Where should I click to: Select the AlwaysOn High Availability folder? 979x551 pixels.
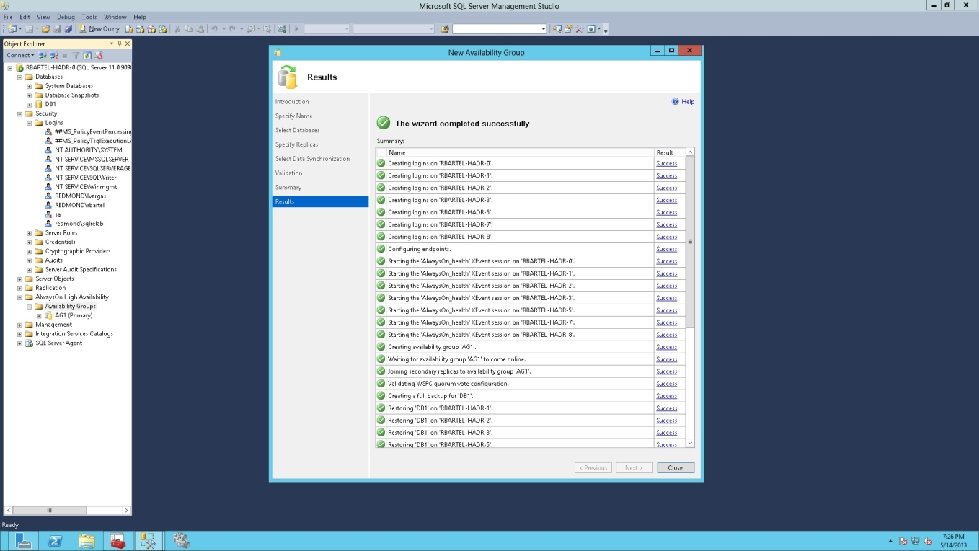click(72, 297)
